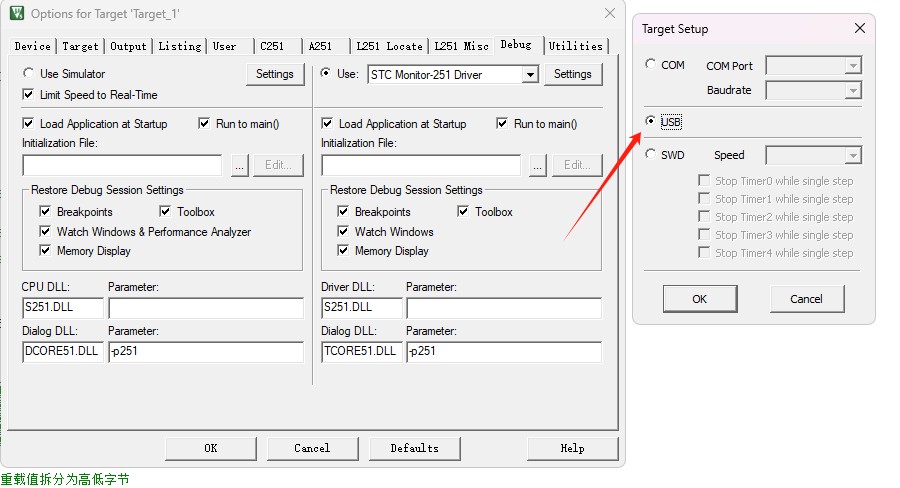
Task: Go to the User tab
Action: tap(224, 47)
